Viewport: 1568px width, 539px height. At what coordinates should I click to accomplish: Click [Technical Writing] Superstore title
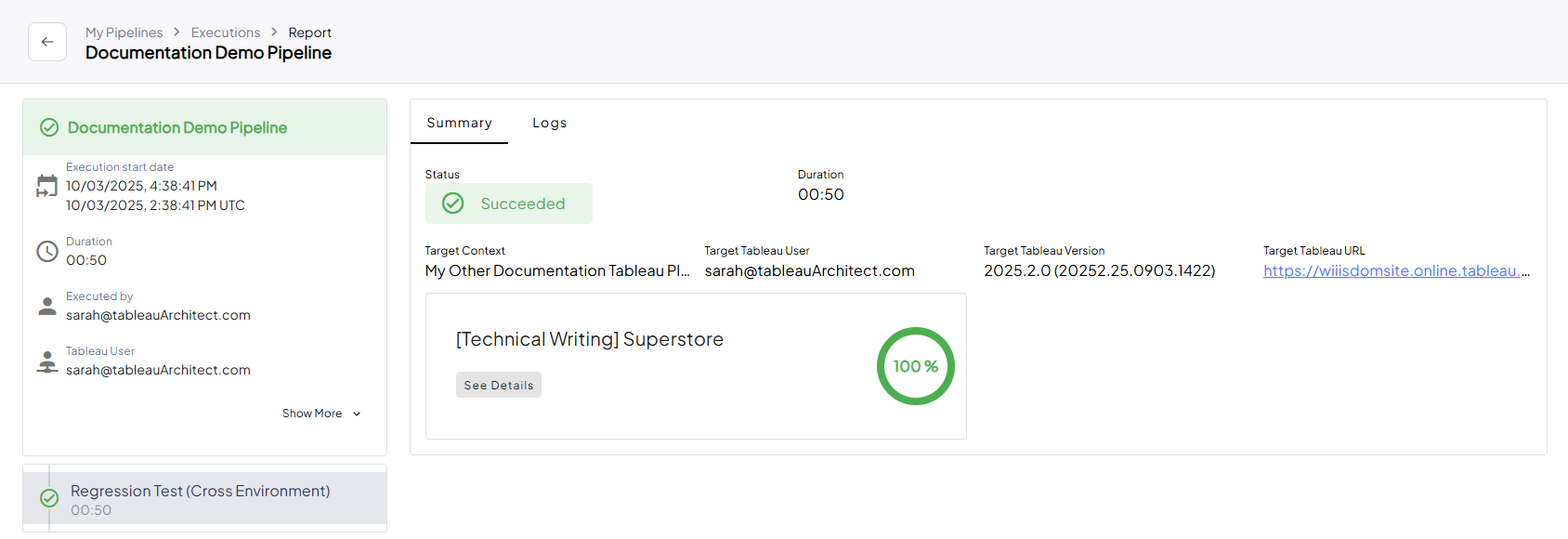coord(589,339)
